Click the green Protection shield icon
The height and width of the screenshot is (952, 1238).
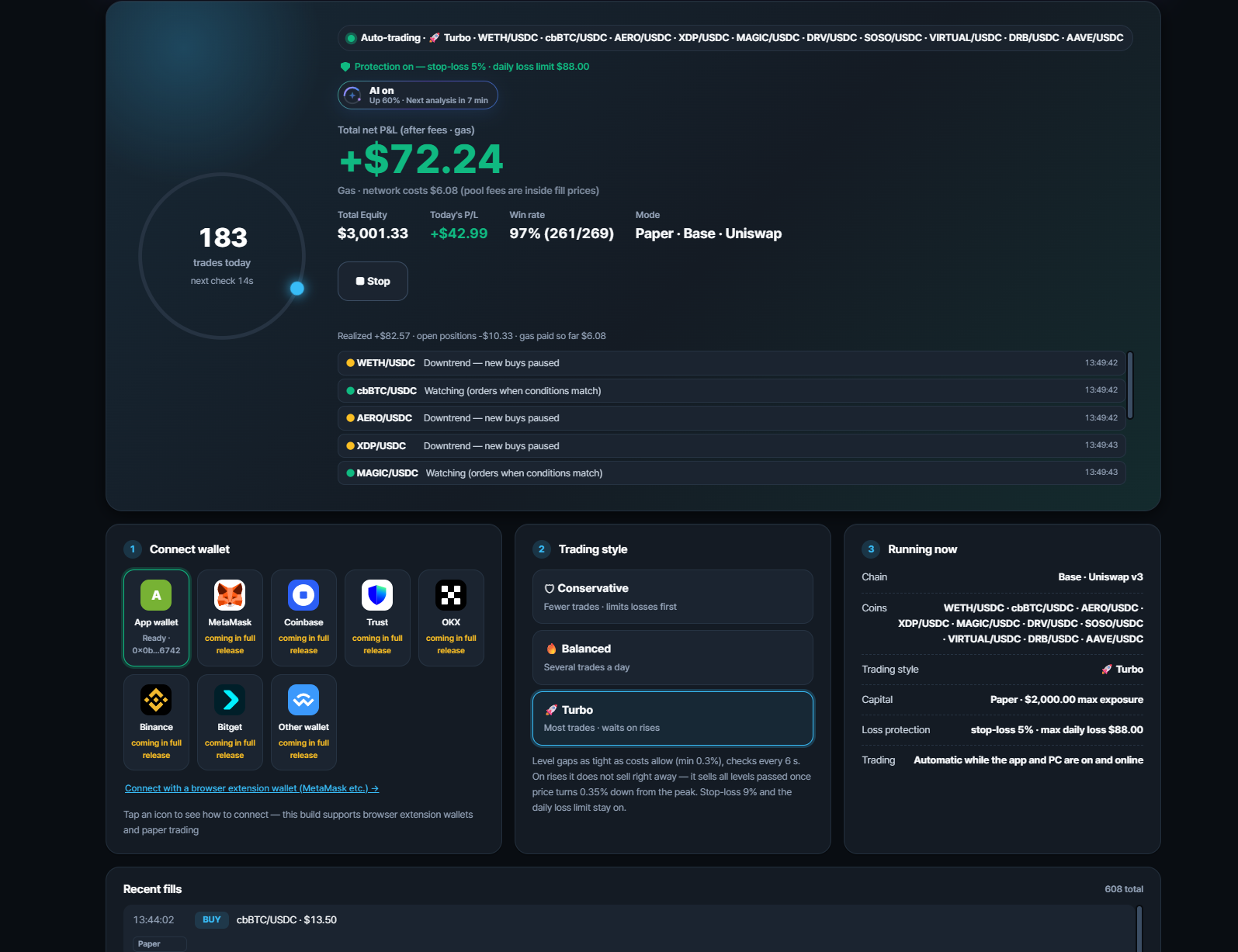[345, 67]
